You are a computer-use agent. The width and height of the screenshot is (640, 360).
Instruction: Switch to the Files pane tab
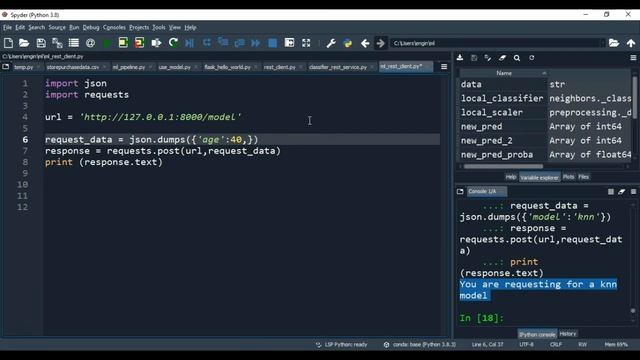[x=584, y=177]
